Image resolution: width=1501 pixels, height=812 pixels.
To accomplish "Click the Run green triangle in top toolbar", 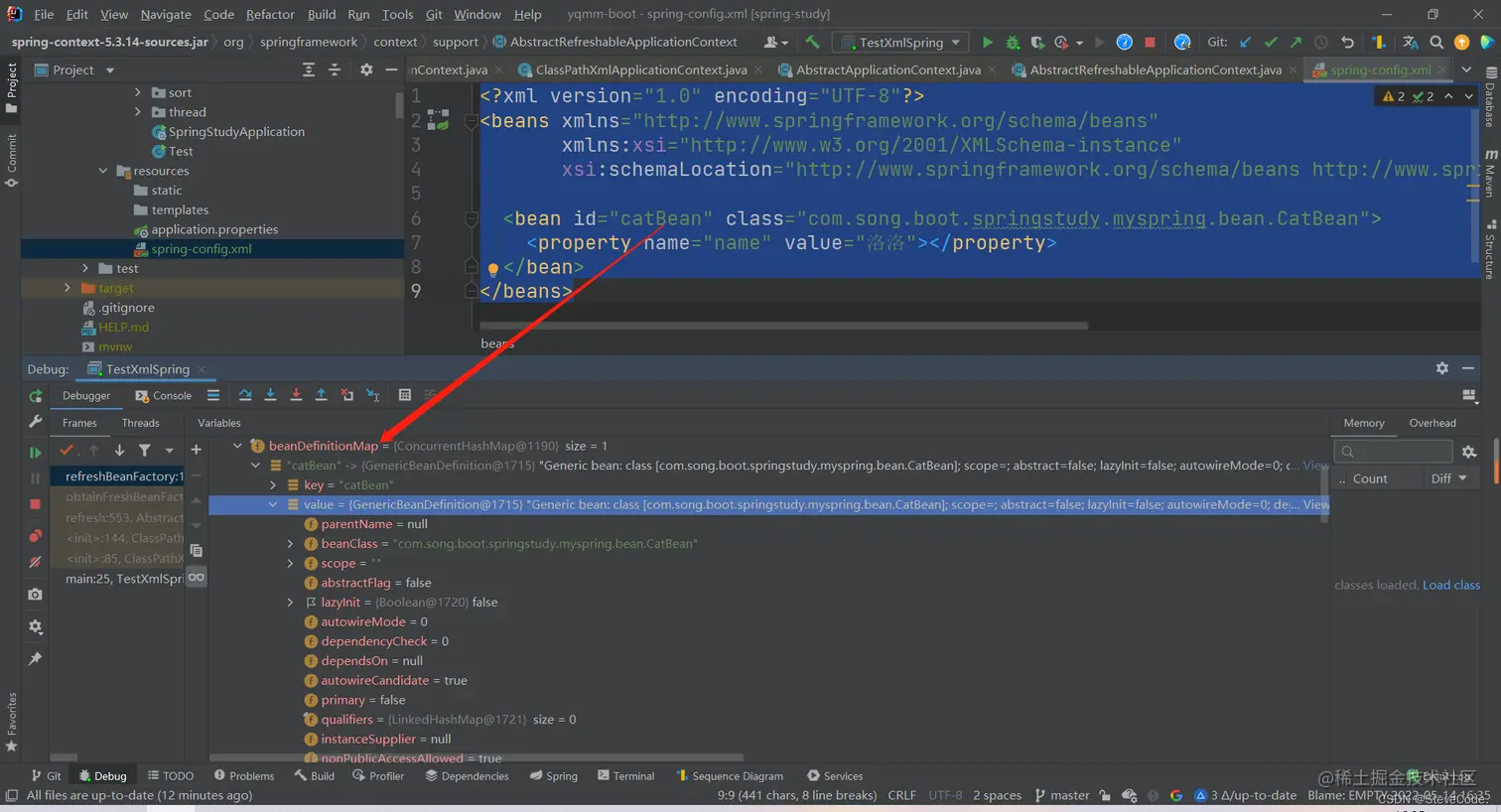I will point(987,42).
